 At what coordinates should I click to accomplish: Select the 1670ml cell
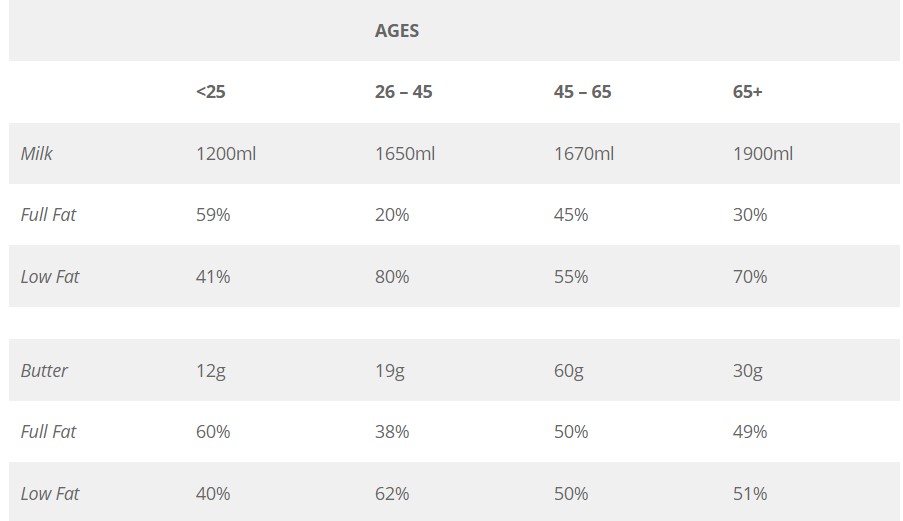point(584,154)
